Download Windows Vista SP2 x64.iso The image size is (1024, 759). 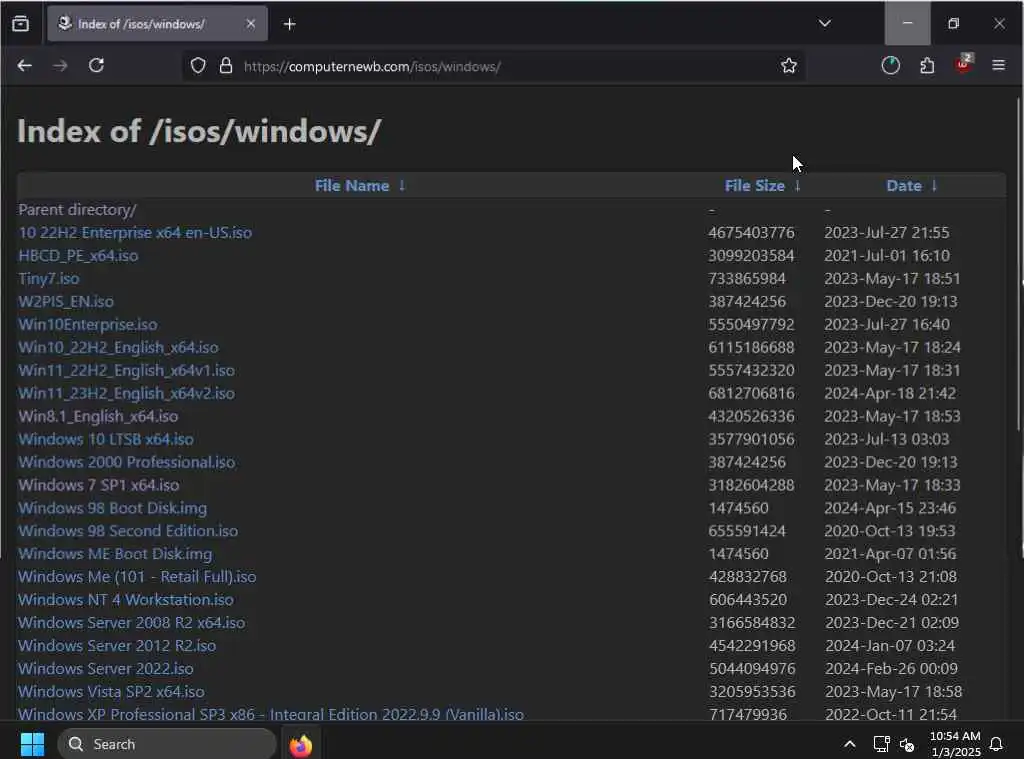pyautogui.click(x=111, y=691)
